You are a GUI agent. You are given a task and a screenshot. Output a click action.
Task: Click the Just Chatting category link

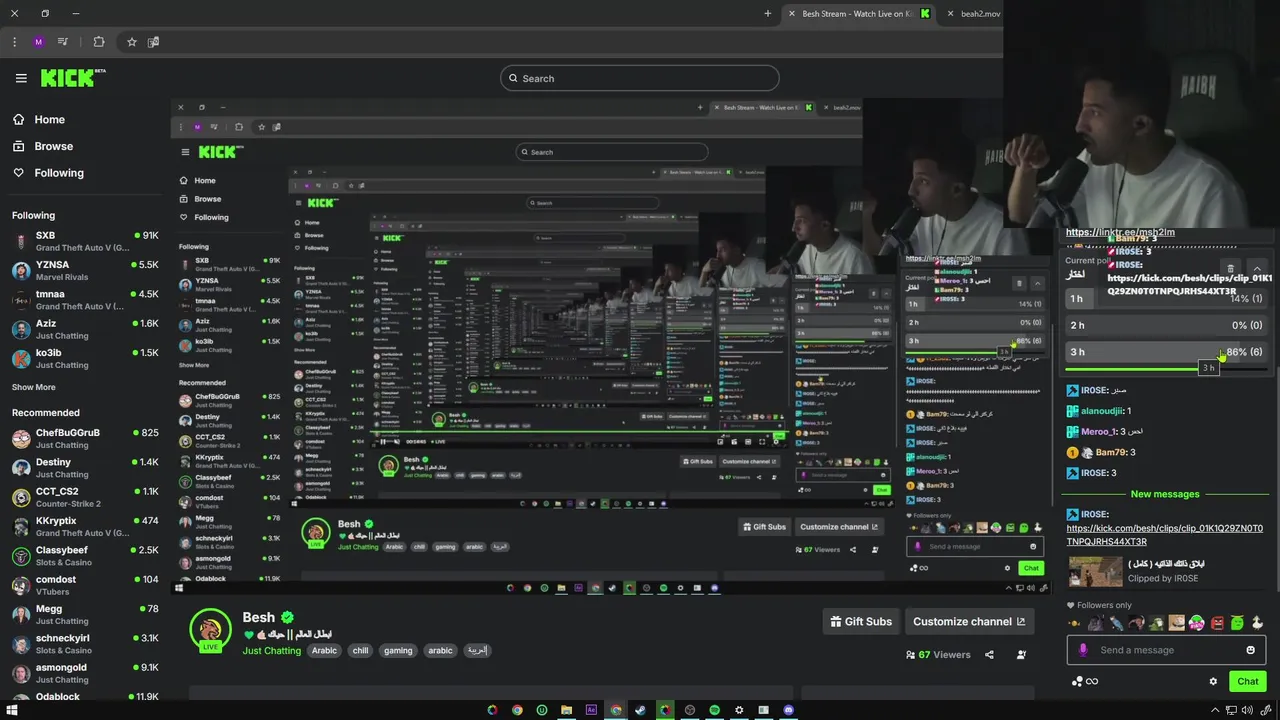tap(271, 651)
